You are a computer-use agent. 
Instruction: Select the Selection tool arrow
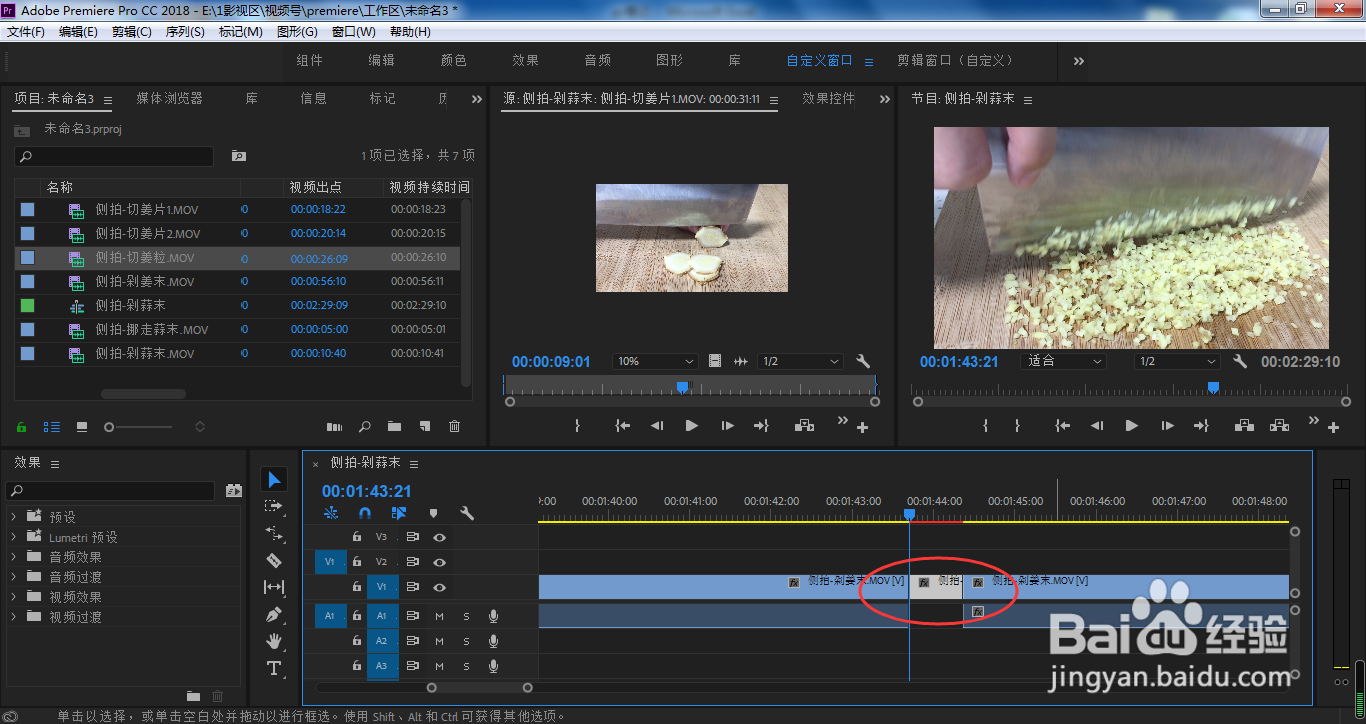click(x=275, y=480)
